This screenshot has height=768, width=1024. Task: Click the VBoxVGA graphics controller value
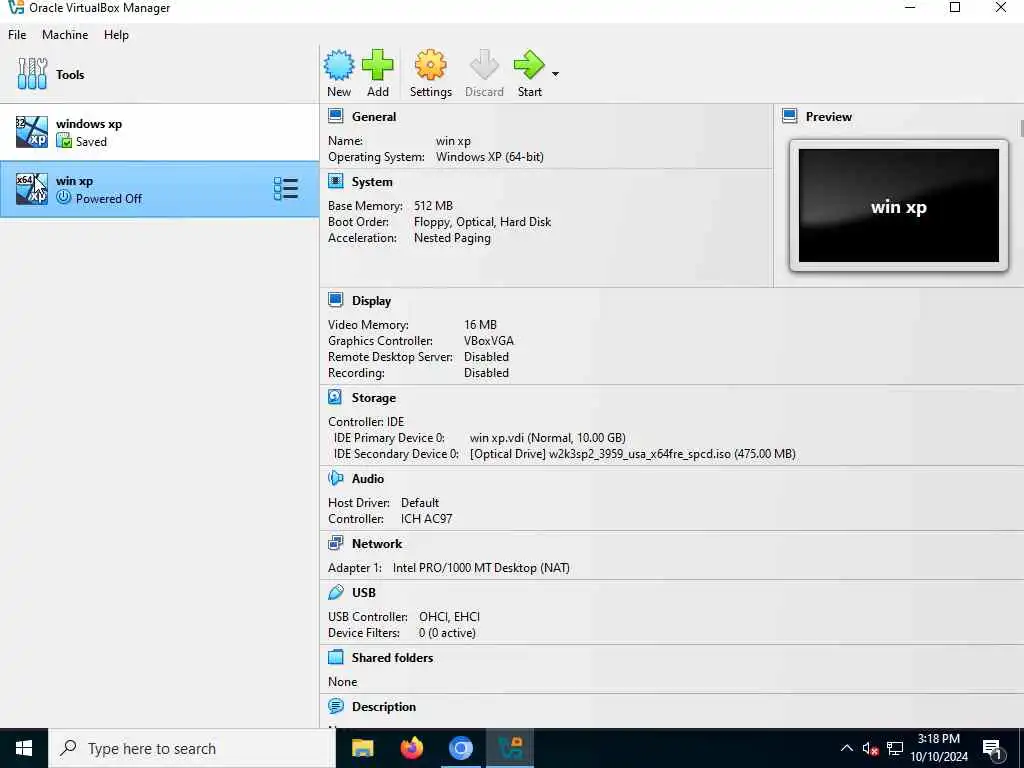(x=488, y=341)
